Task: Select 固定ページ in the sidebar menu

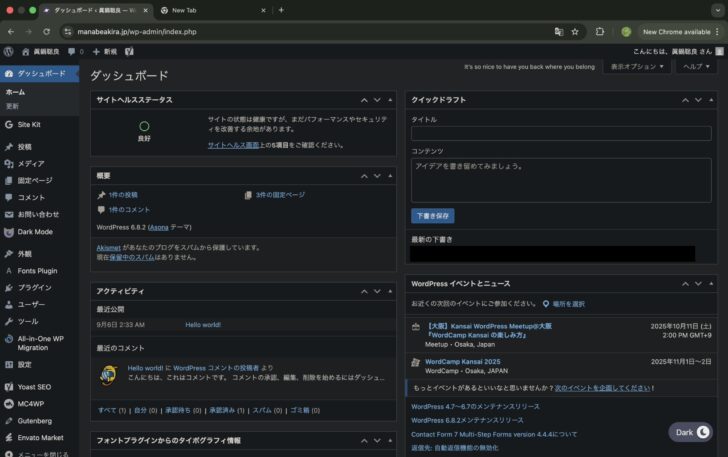Action: coord(34,180)
